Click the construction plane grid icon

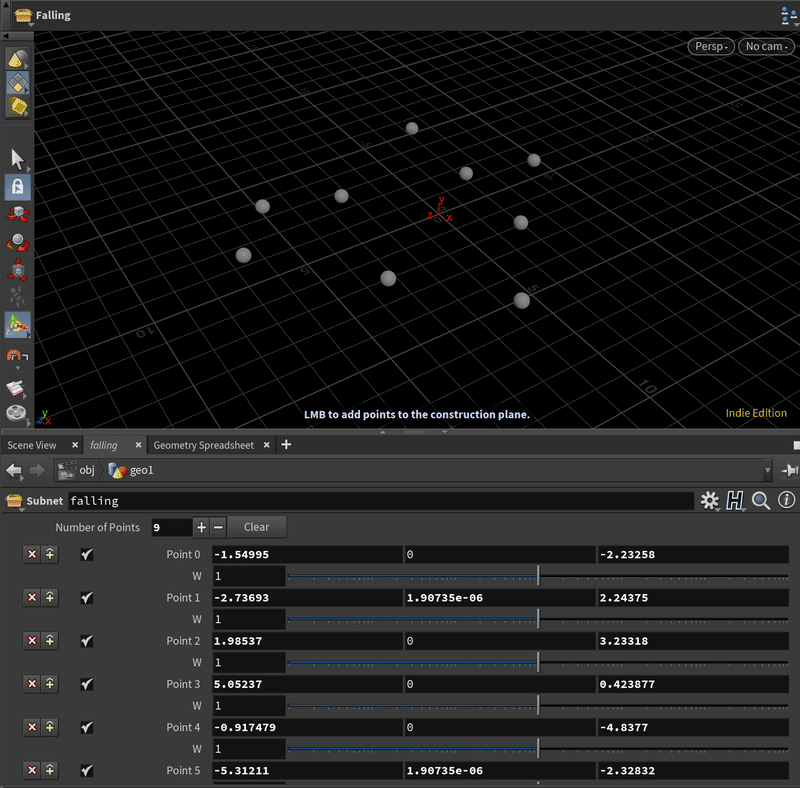pos(15,388)
